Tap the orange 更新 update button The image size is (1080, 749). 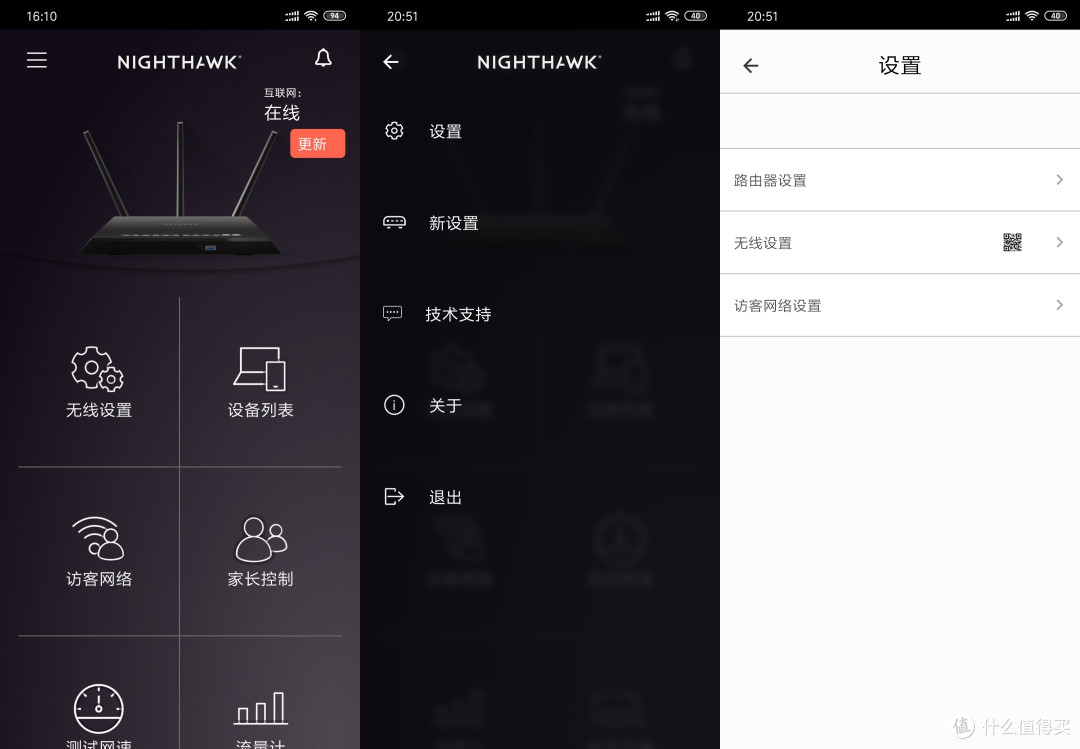[x=318, y=143]
